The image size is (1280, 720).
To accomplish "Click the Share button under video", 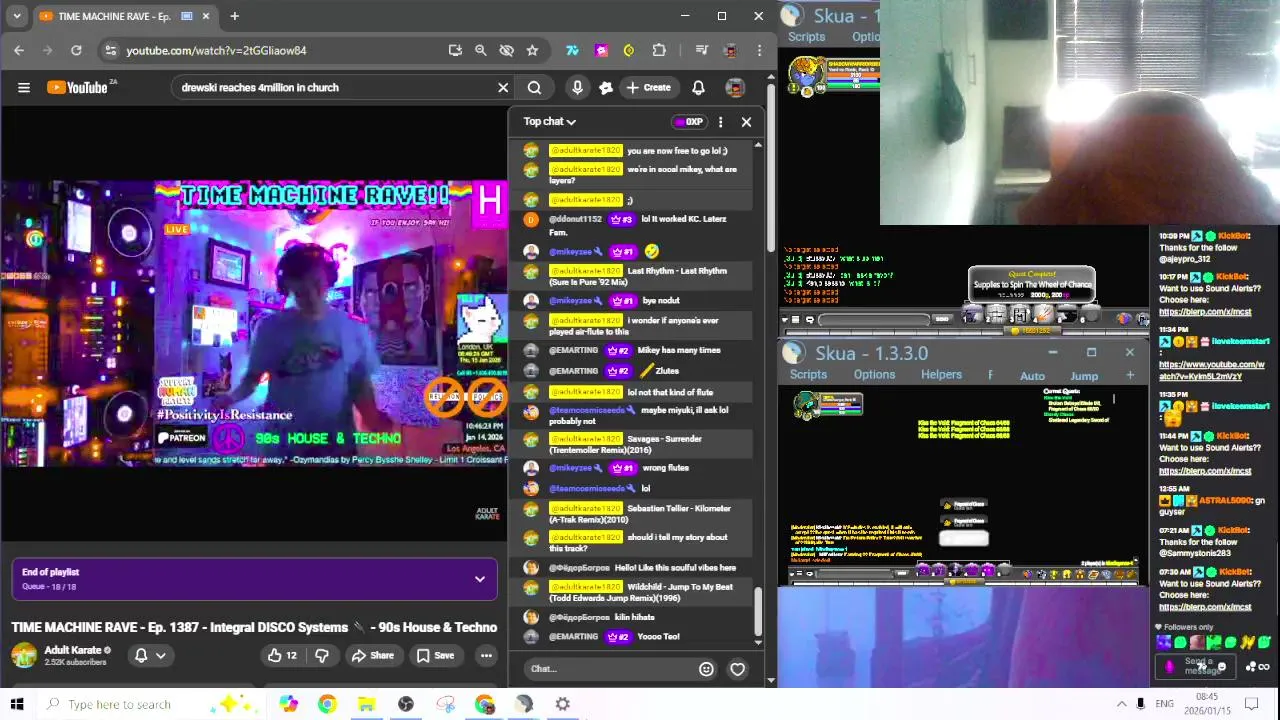I will (372, 656).
